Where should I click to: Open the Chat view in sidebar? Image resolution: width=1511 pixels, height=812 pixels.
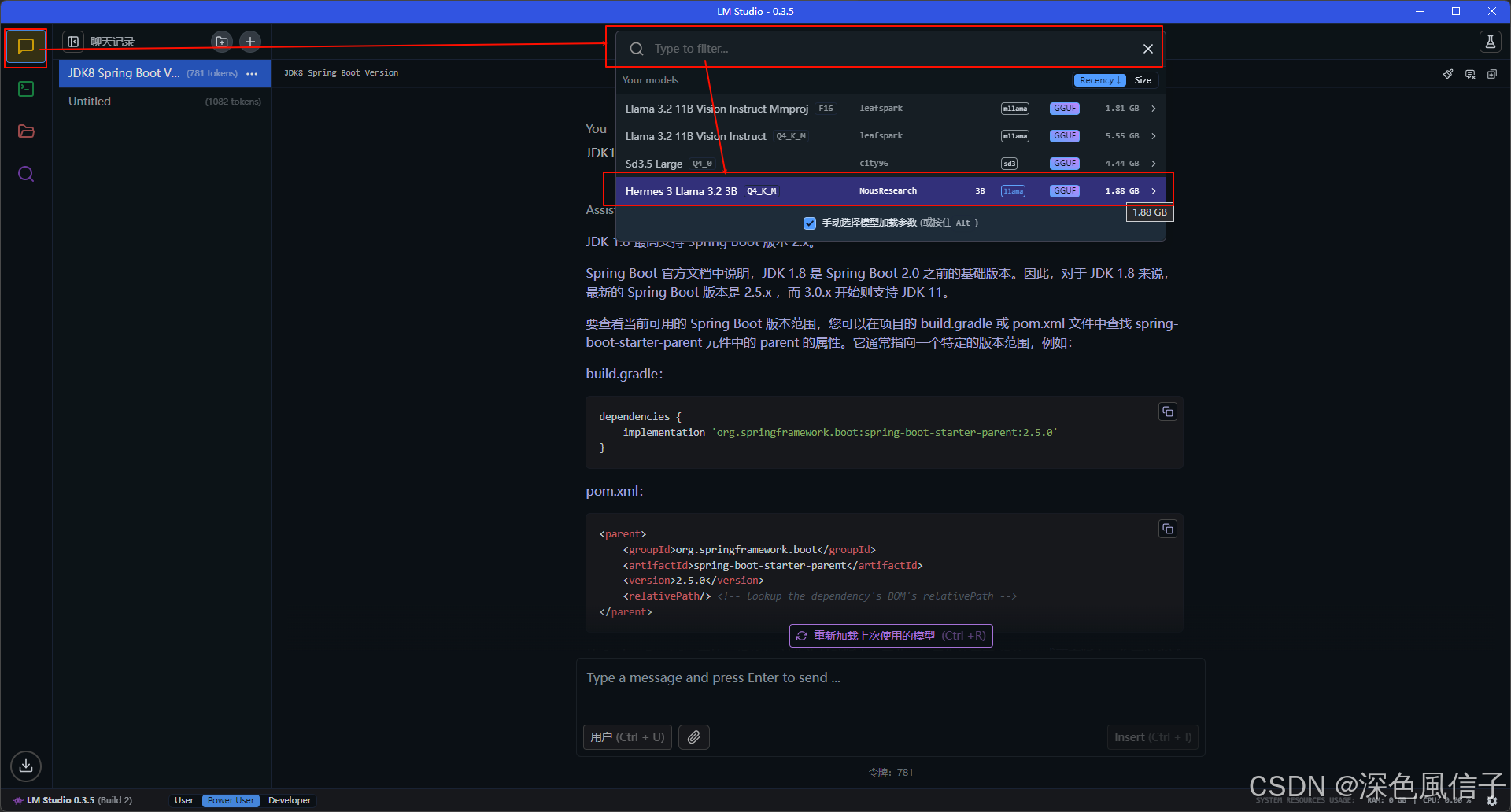26,46
